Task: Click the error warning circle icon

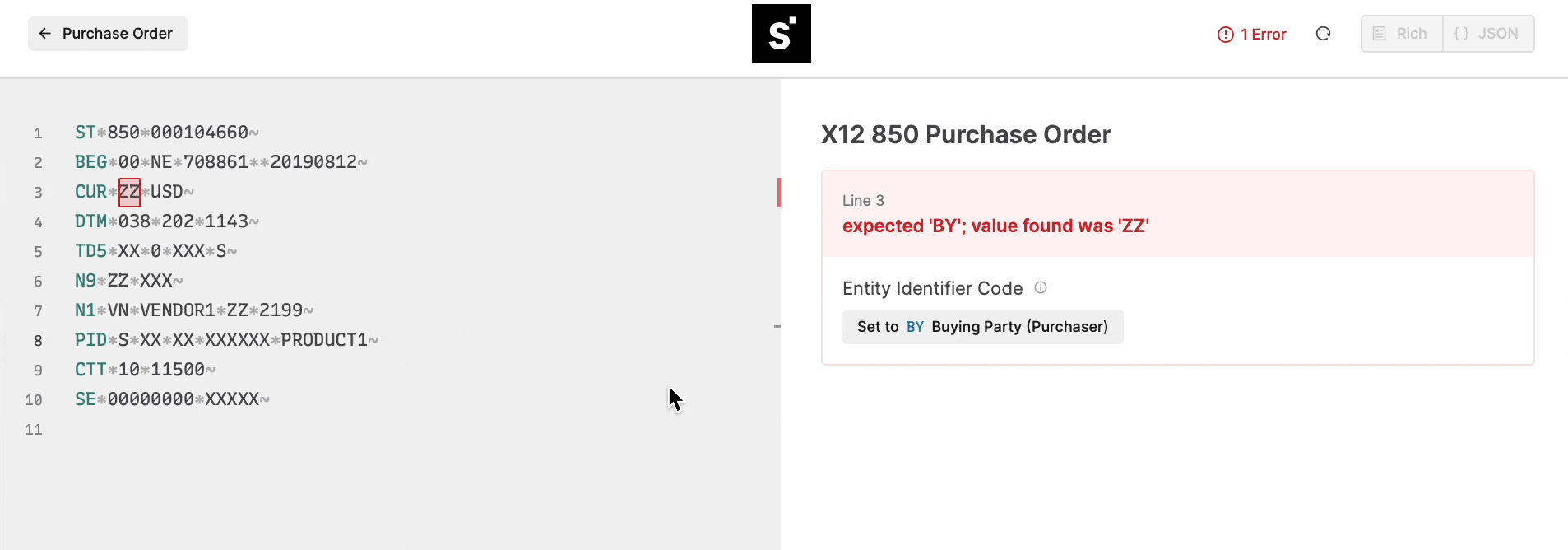Action: point(1226,35)
